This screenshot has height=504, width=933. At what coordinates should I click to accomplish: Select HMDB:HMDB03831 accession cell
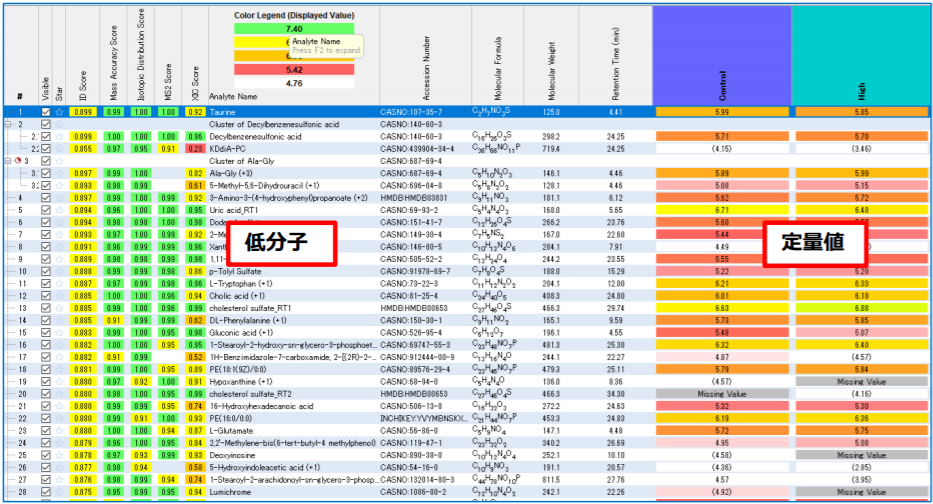pyautogui.click(x=425, y=198)
